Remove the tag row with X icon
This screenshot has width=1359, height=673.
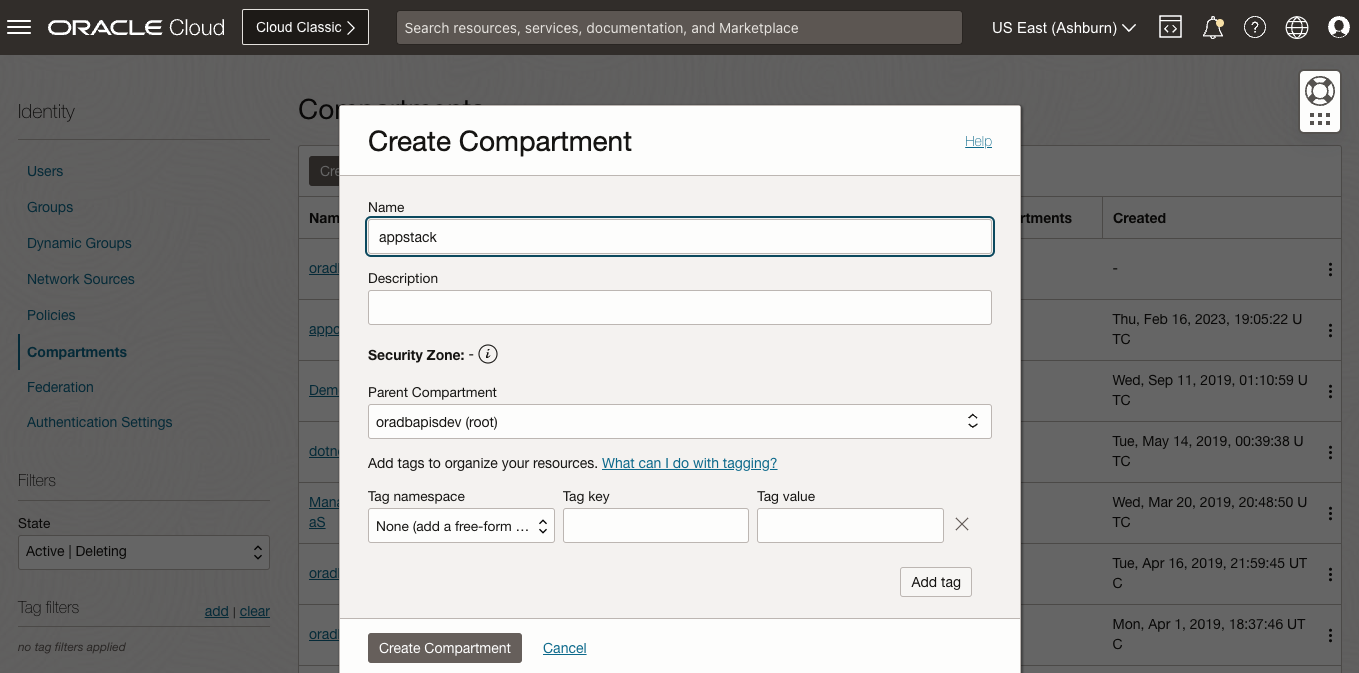click(962, 524)
